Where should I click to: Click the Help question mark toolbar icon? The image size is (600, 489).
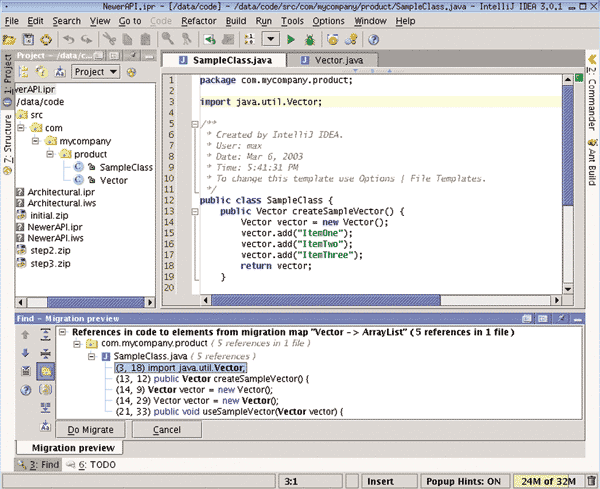373,40
